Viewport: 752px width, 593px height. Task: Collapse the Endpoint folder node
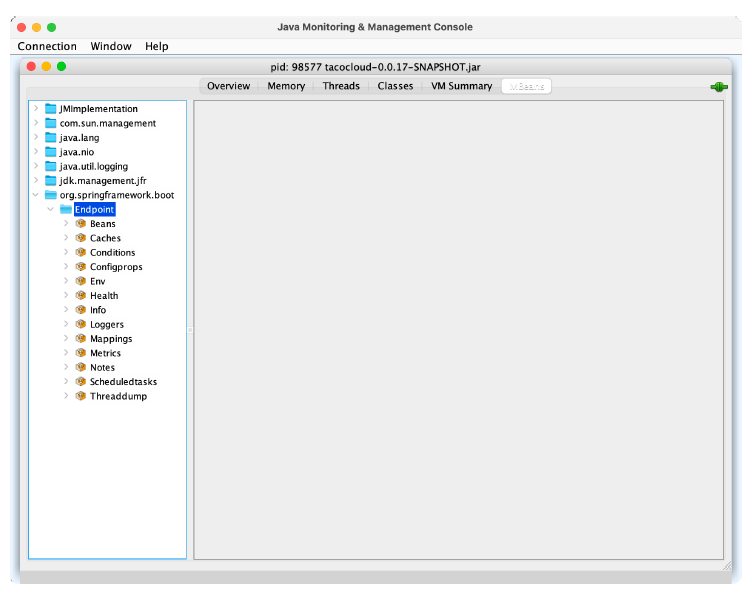coord(51,210)
